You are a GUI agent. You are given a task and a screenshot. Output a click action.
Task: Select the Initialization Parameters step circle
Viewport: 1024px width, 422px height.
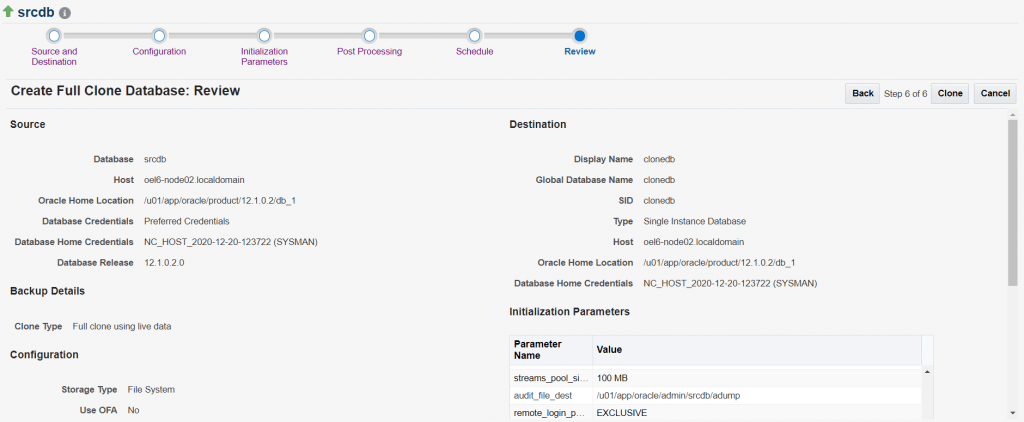264,36
